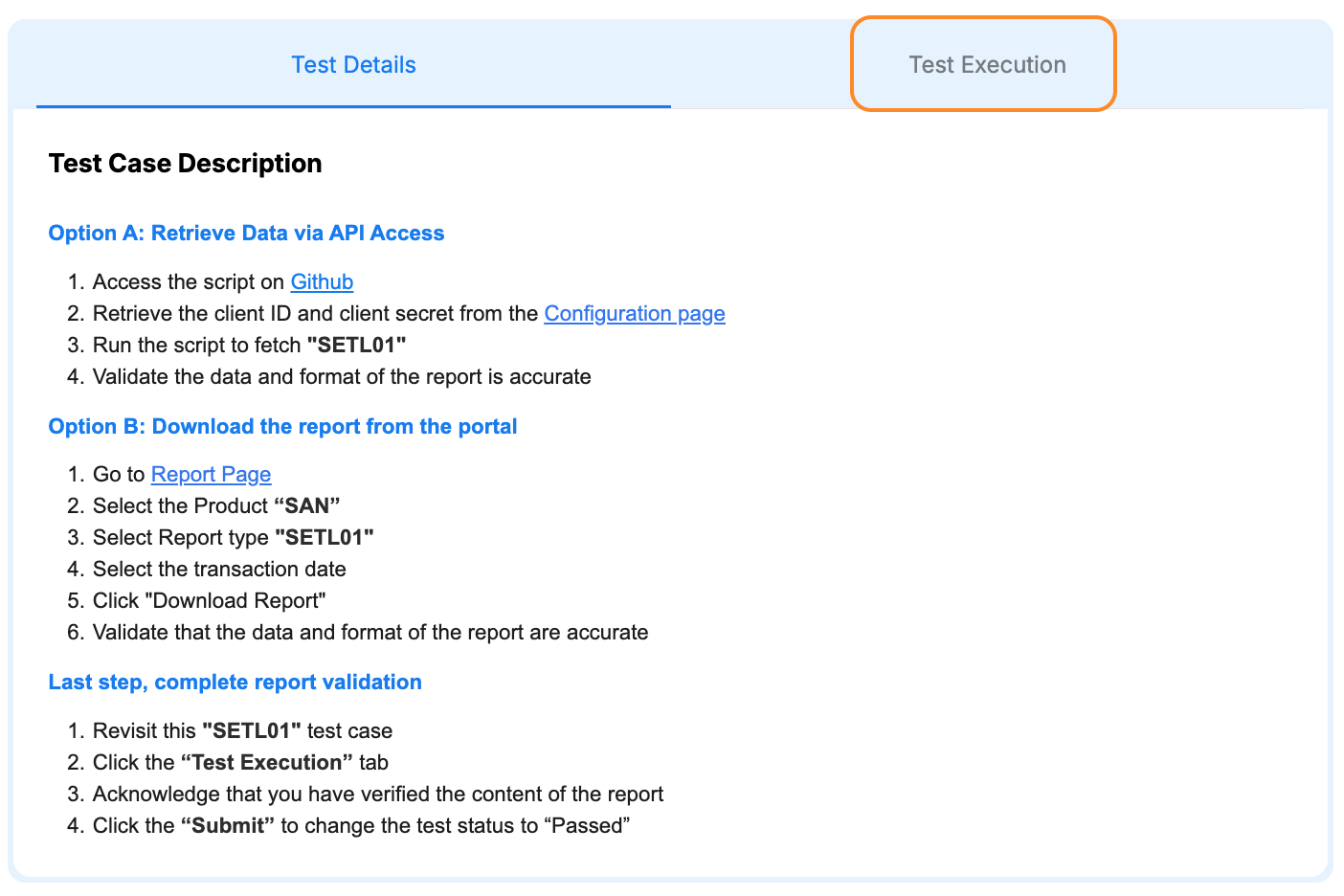
Task: Click the Test Execution tab highlighted by orange outline
Action: tap(986, 64)
